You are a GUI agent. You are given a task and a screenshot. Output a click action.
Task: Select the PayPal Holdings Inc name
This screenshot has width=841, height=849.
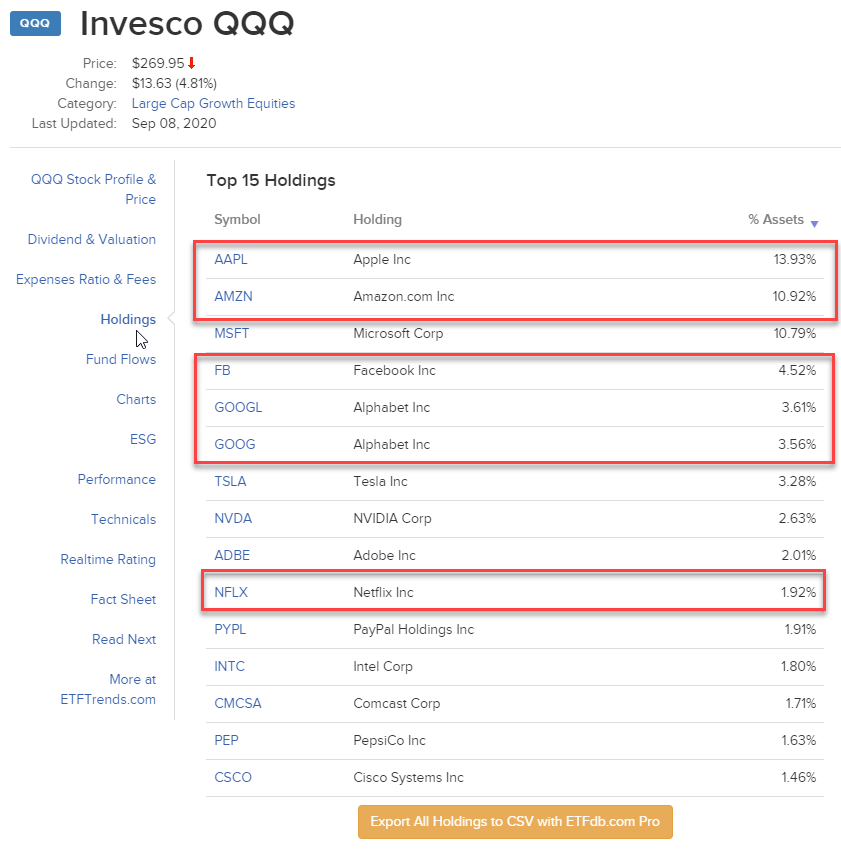[413, 629]
